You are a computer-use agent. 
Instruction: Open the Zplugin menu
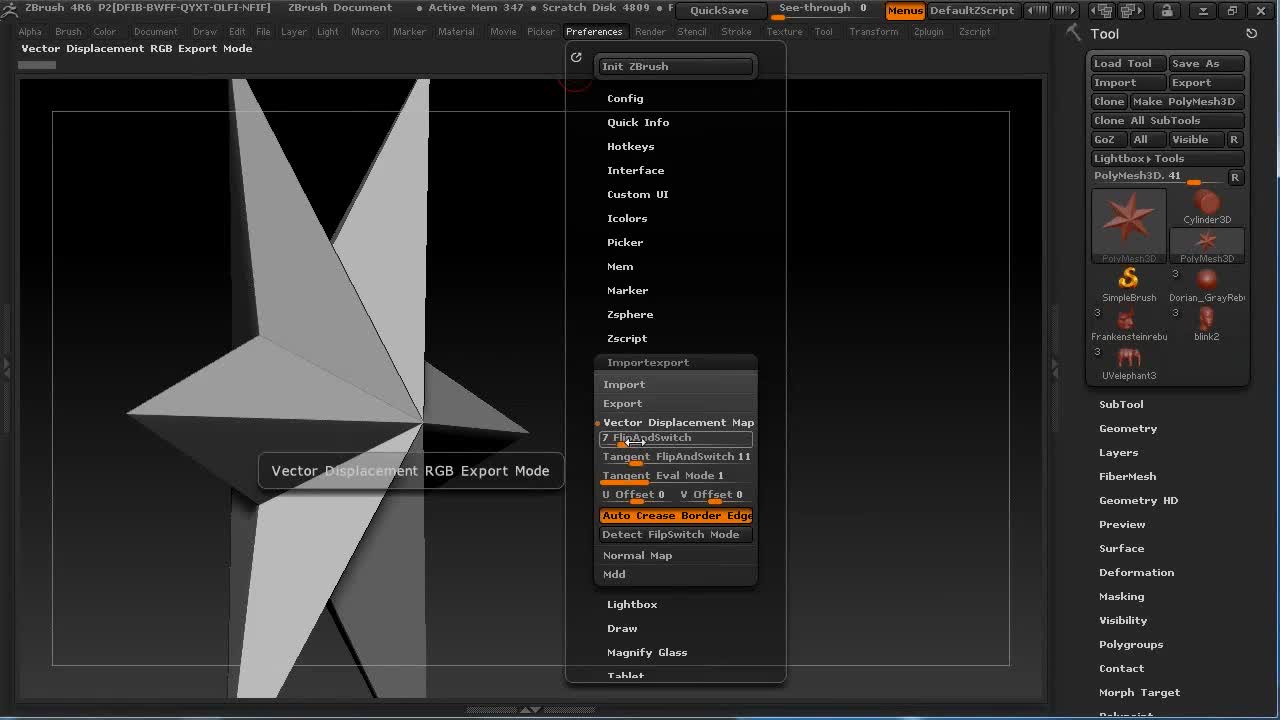tap(928, 31)
